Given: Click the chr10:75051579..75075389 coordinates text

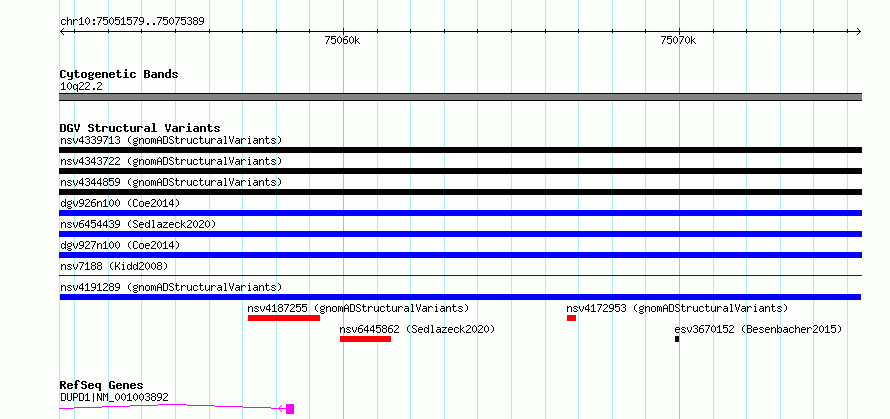Looking at the screenshot, I should coord(132,22).
